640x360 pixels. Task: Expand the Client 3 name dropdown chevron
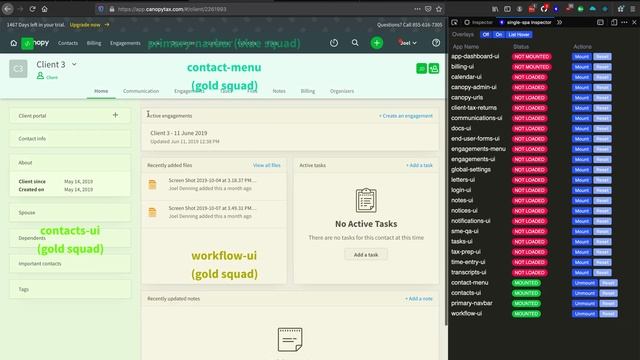pyautogui.click(x=74, y=64)
